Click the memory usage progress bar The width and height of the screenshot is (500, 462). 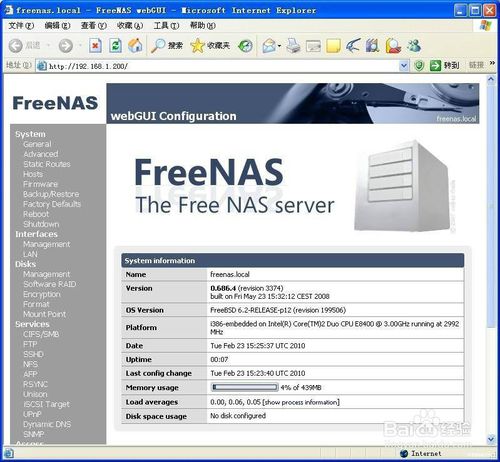(245, 387)
